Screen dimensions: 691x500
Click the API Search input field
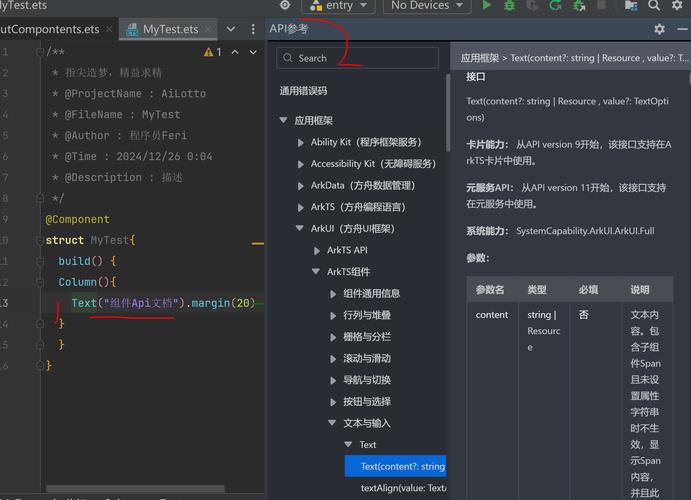pyautogui.click(x=357, y=58)
